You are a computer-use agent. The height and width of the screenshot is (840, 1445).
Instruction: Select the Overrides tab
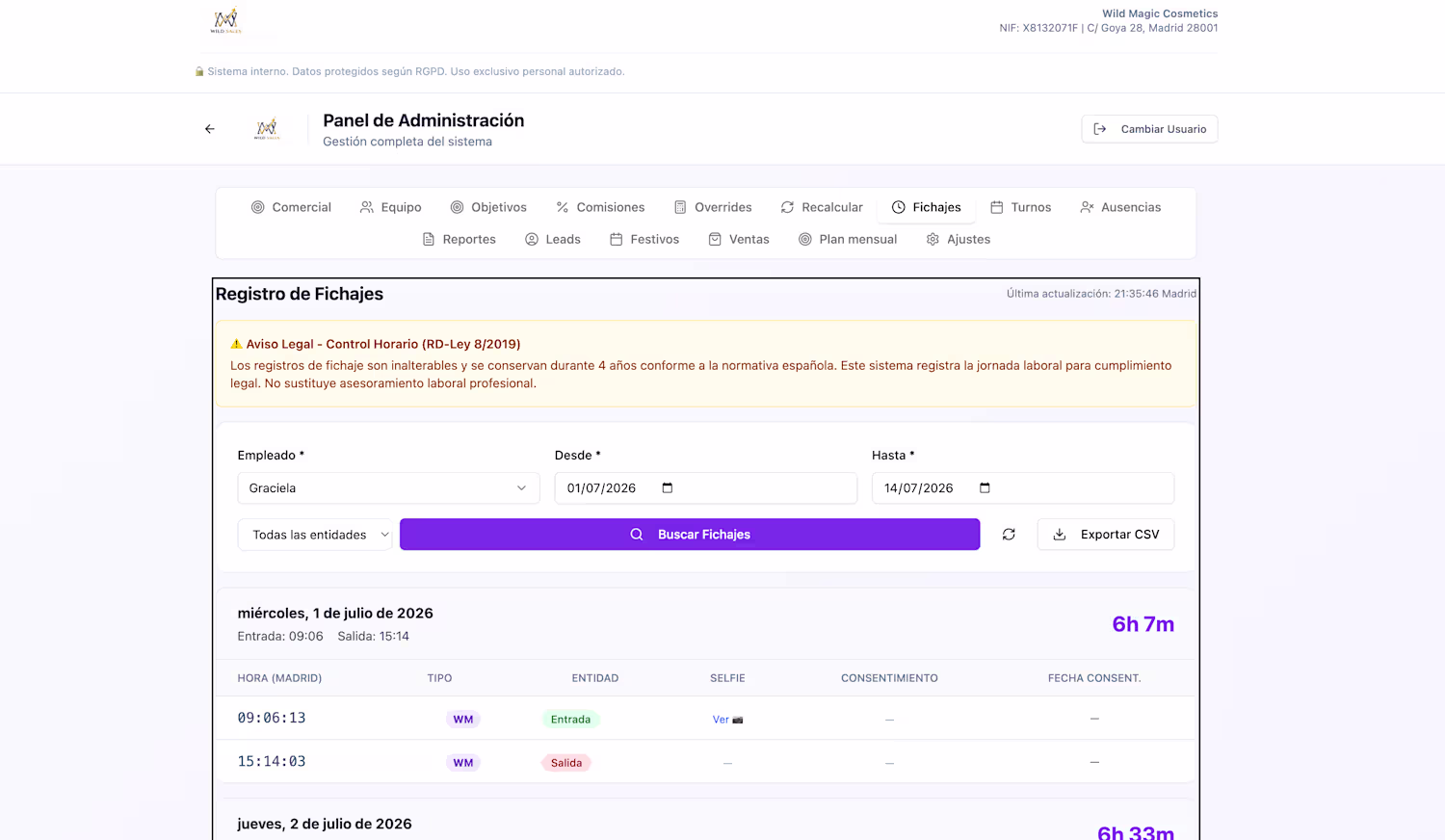pyautogui.click(x=713, y=207)
